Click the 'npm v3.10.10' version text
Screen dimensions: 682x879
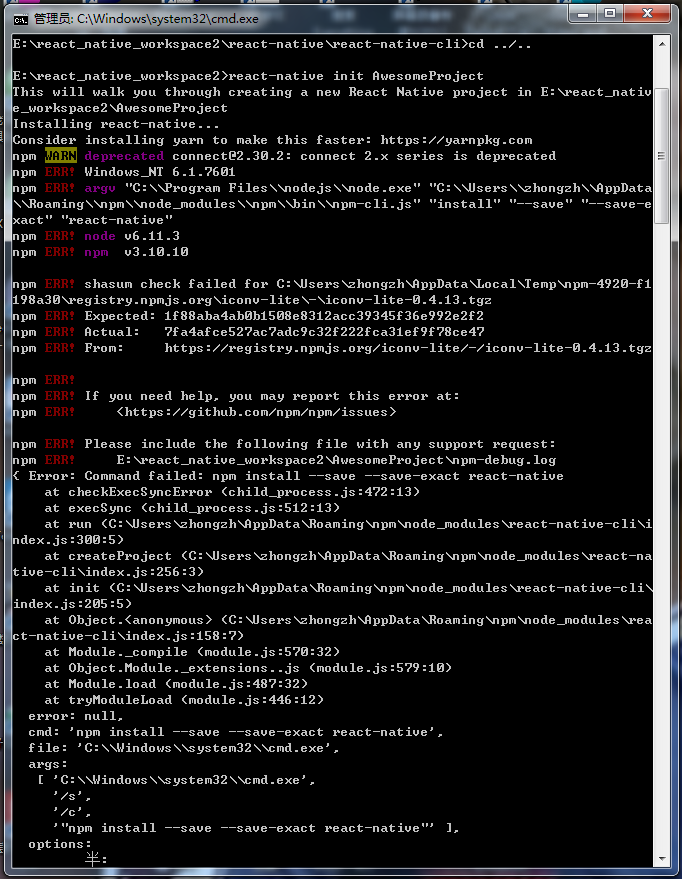click(136, 252)
